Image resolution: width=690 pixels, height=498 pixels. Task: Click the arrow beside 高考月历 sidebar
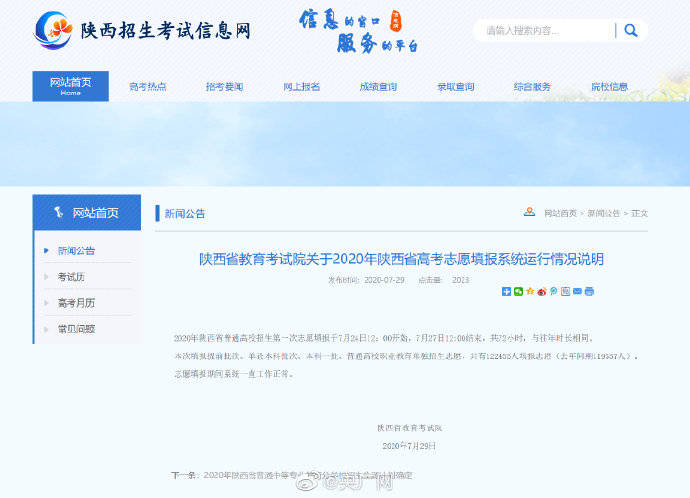[46, 303]
